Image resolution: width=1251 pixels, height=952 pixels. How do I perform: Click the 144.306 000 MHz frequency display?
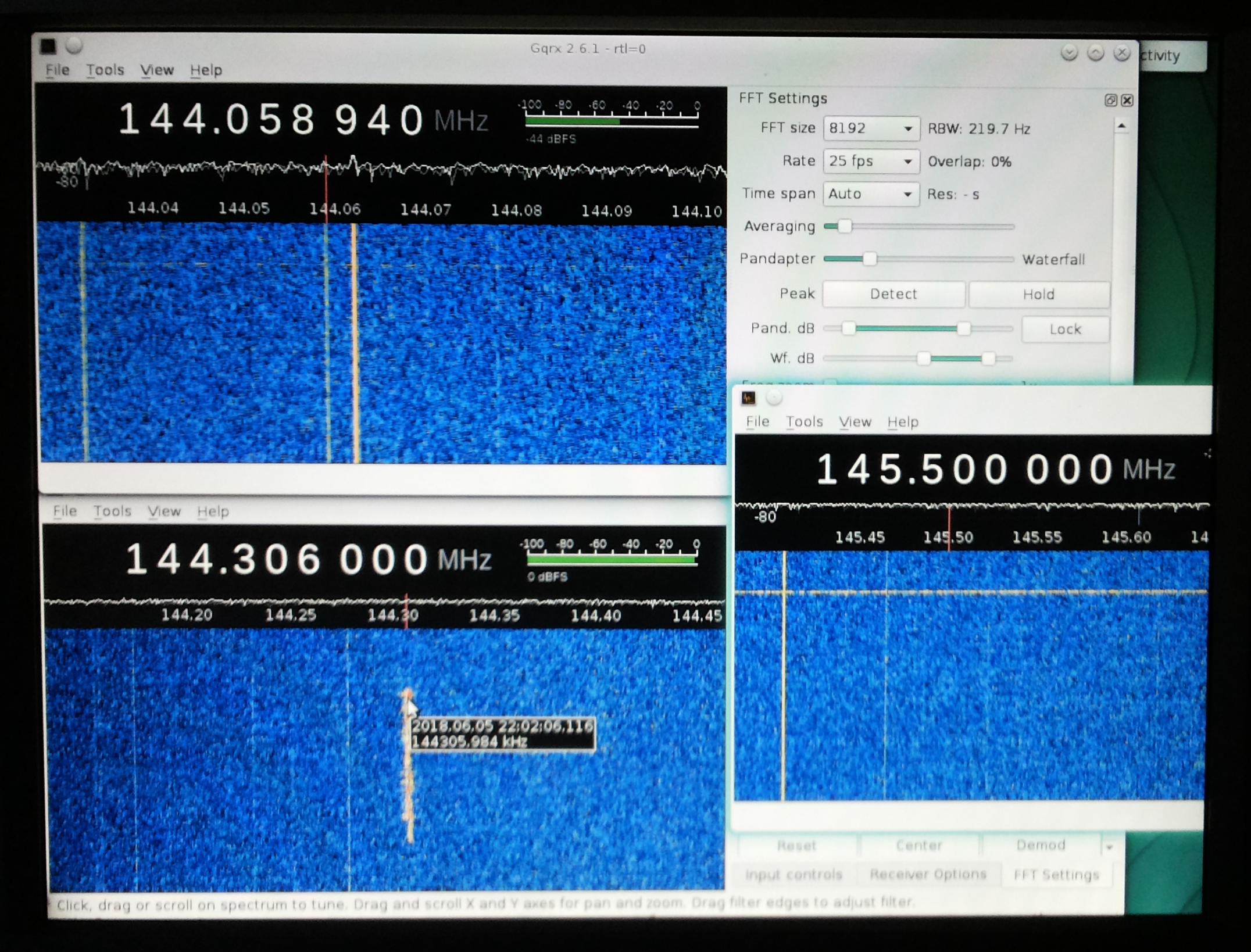[x=277, y=559]
